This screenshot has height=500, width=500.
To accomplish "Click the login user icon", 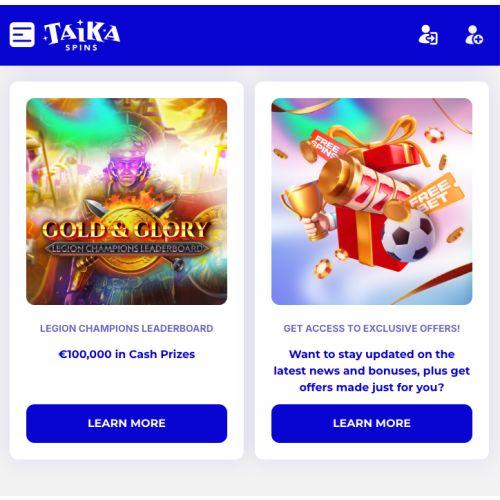I will [x=428, y=35].
